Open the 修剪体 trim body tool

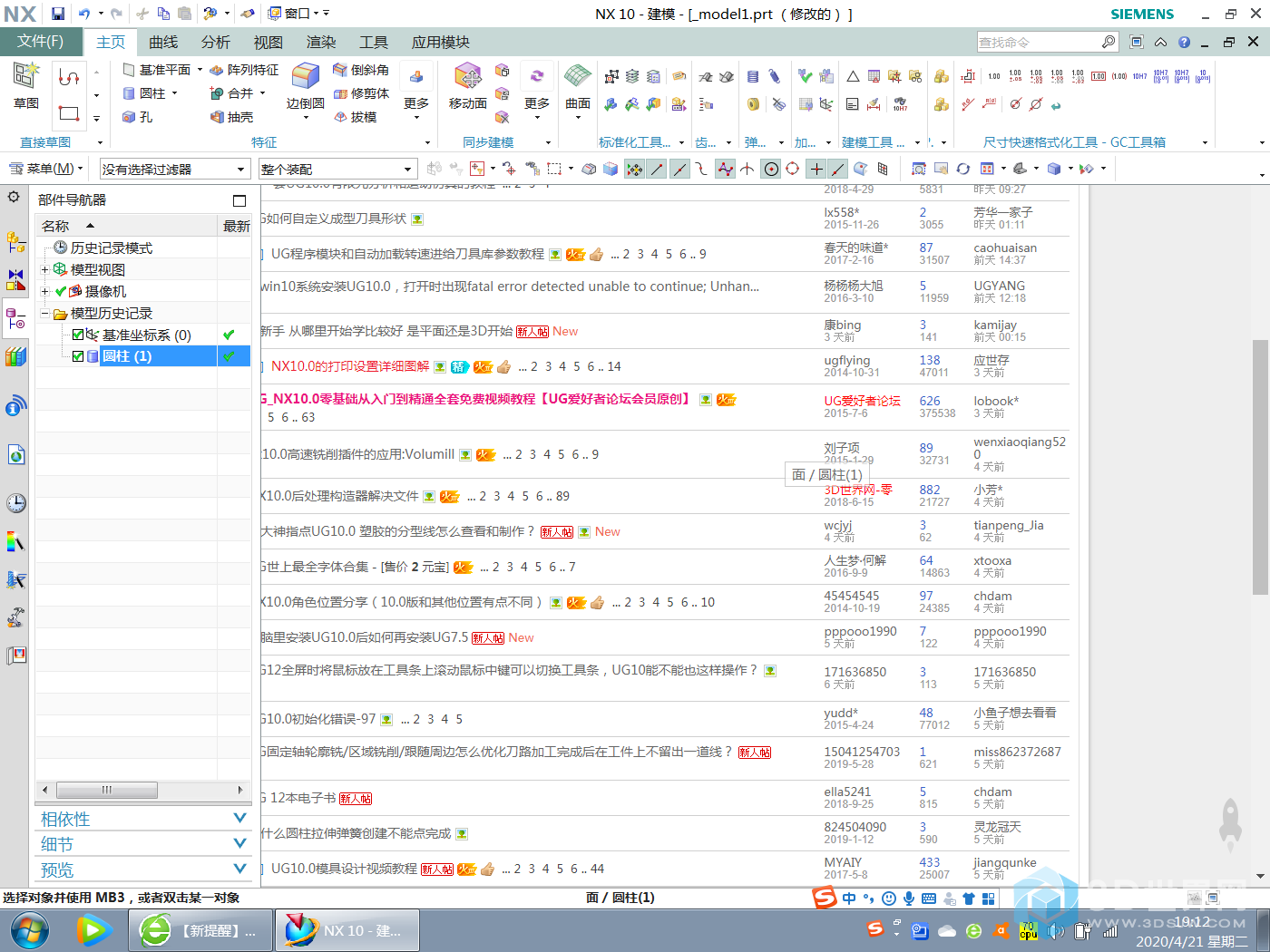(x=361, y=93)
